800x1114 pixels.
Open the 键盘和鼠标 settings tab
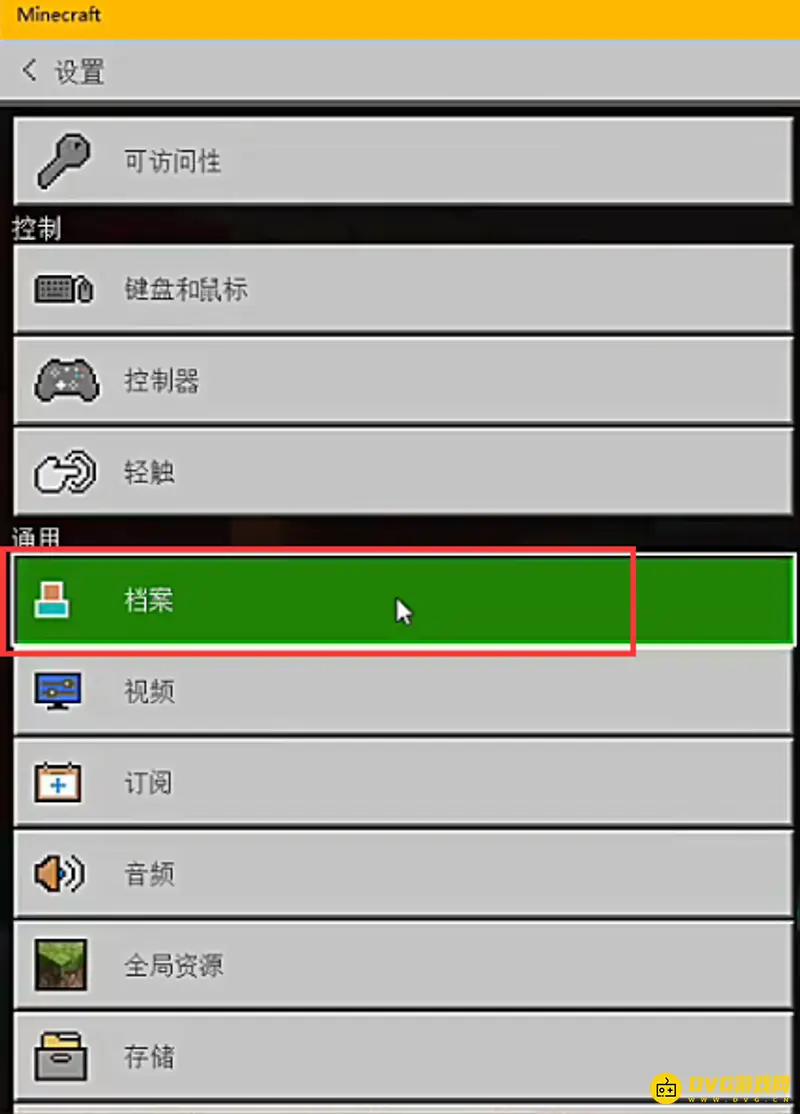tap(403, 289)
